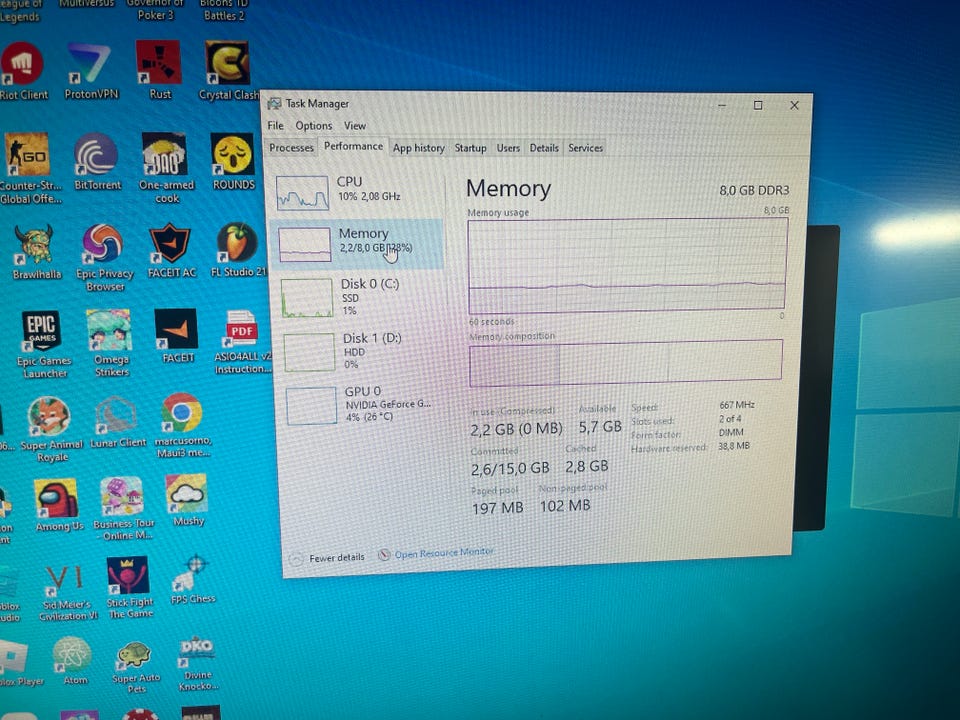Viewport: 960px width, 720px height.
Task: Click the 667 MHz speed value
Action: click(737, 405)
